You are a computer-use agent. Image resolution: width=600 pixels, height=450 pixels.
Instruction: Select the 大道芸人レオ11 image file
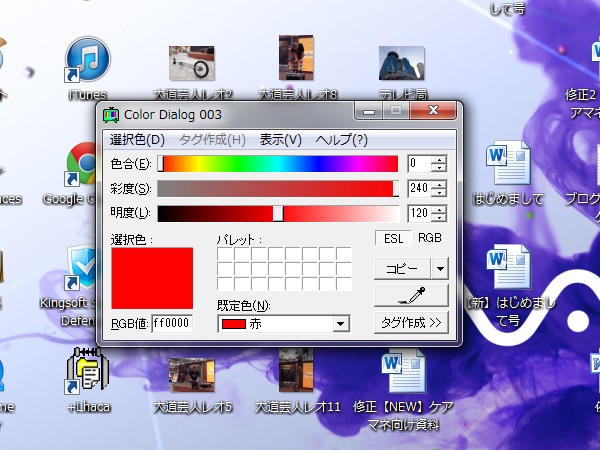coord(296,370)
